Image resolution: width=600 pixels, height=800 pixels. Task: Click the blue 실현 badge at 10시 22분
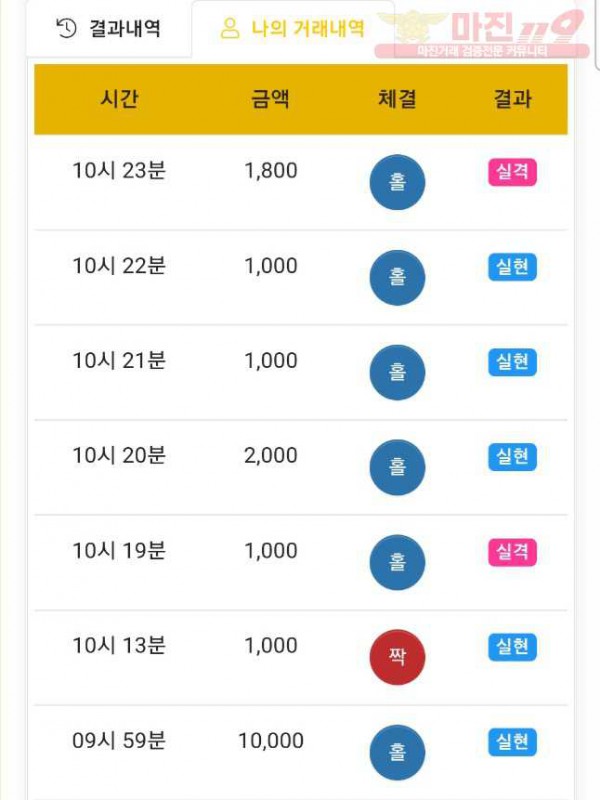coord(512,267)
